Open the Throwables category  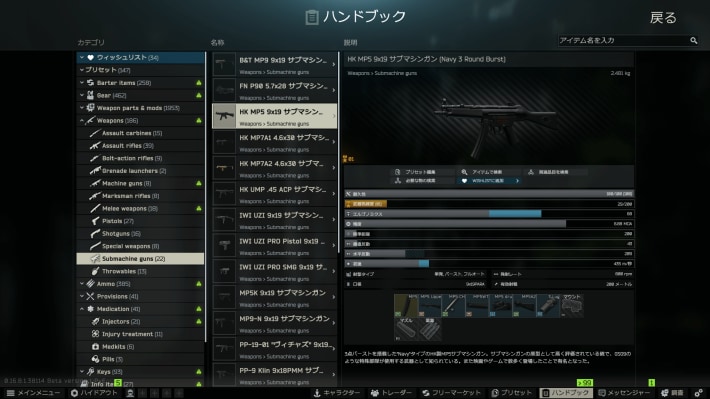coord(140,271)
